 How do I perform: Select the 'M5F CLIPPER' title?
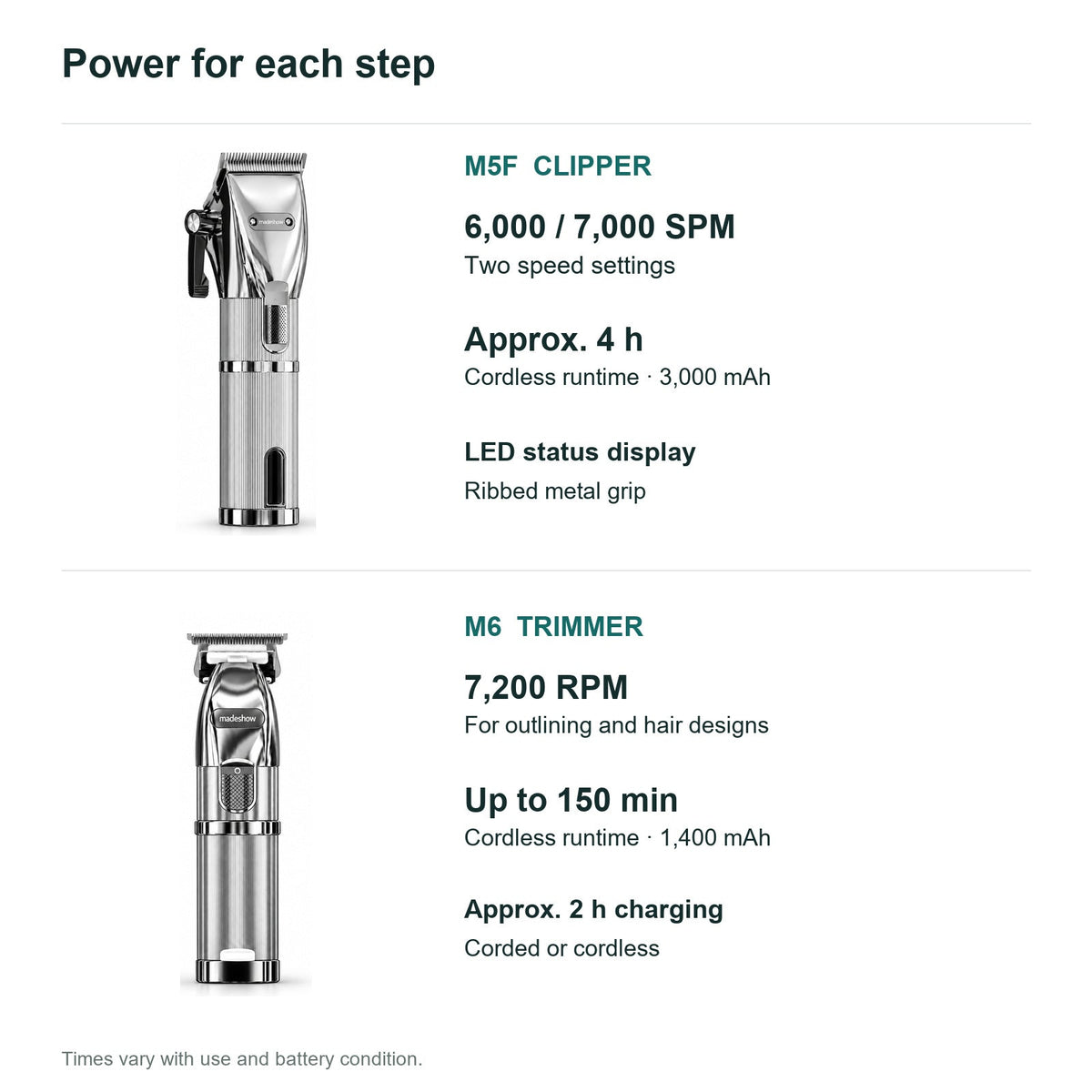pyautogui.click(x=558, y=166)
